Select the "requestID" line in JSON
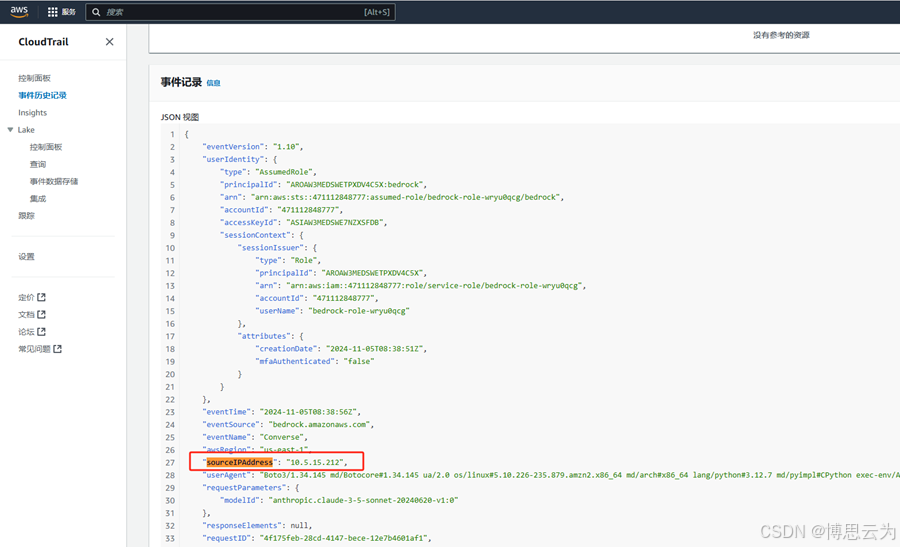 (317, 538)
